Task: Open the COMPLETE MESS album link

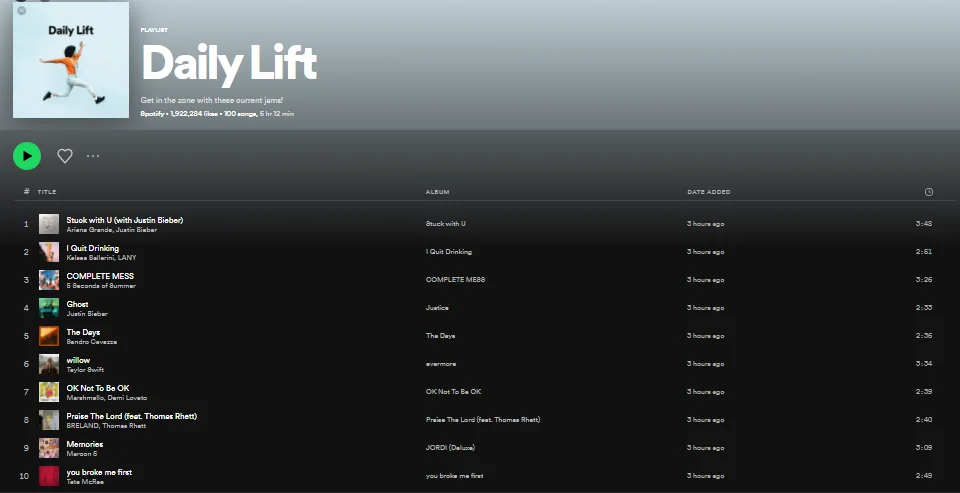Action: point(455,280)
